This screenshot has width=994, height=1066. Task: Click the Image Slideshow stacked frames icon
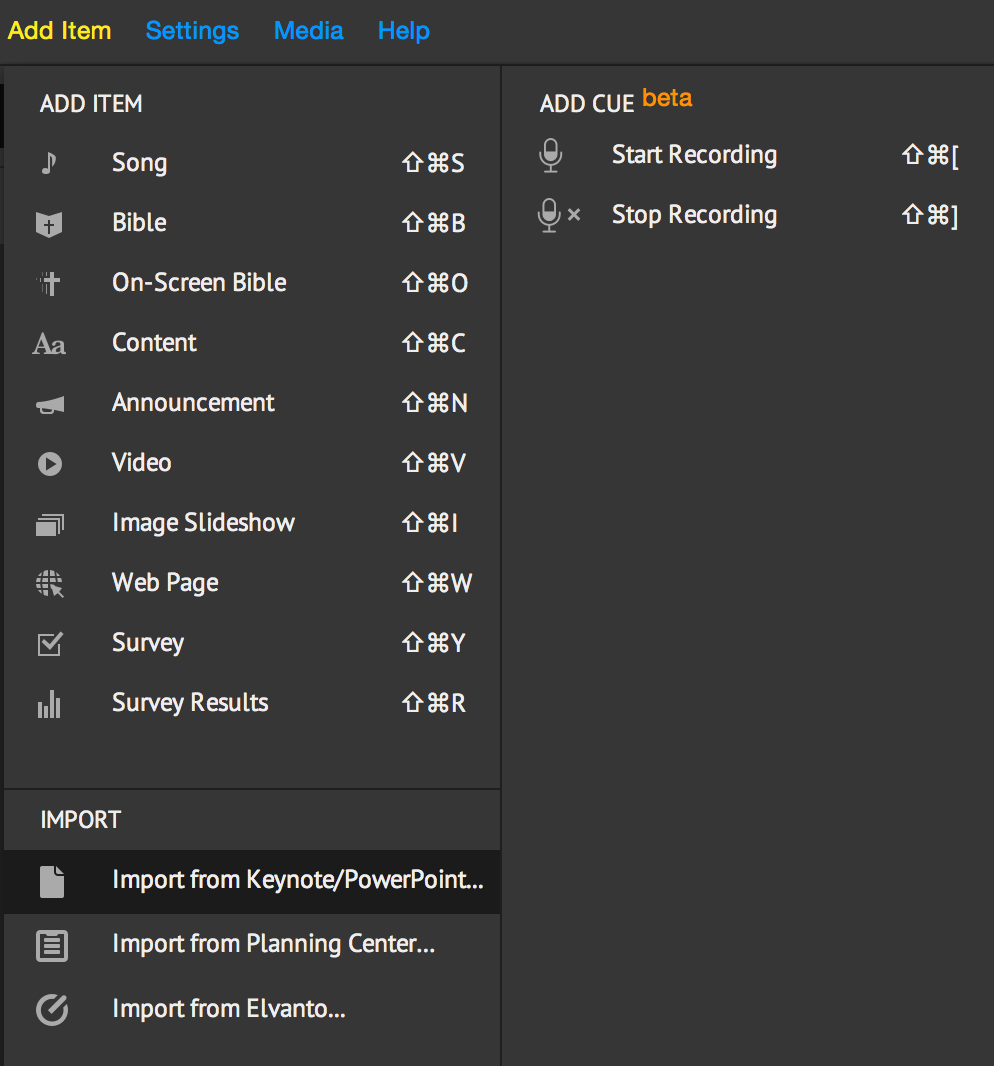(x=50, y=524)
